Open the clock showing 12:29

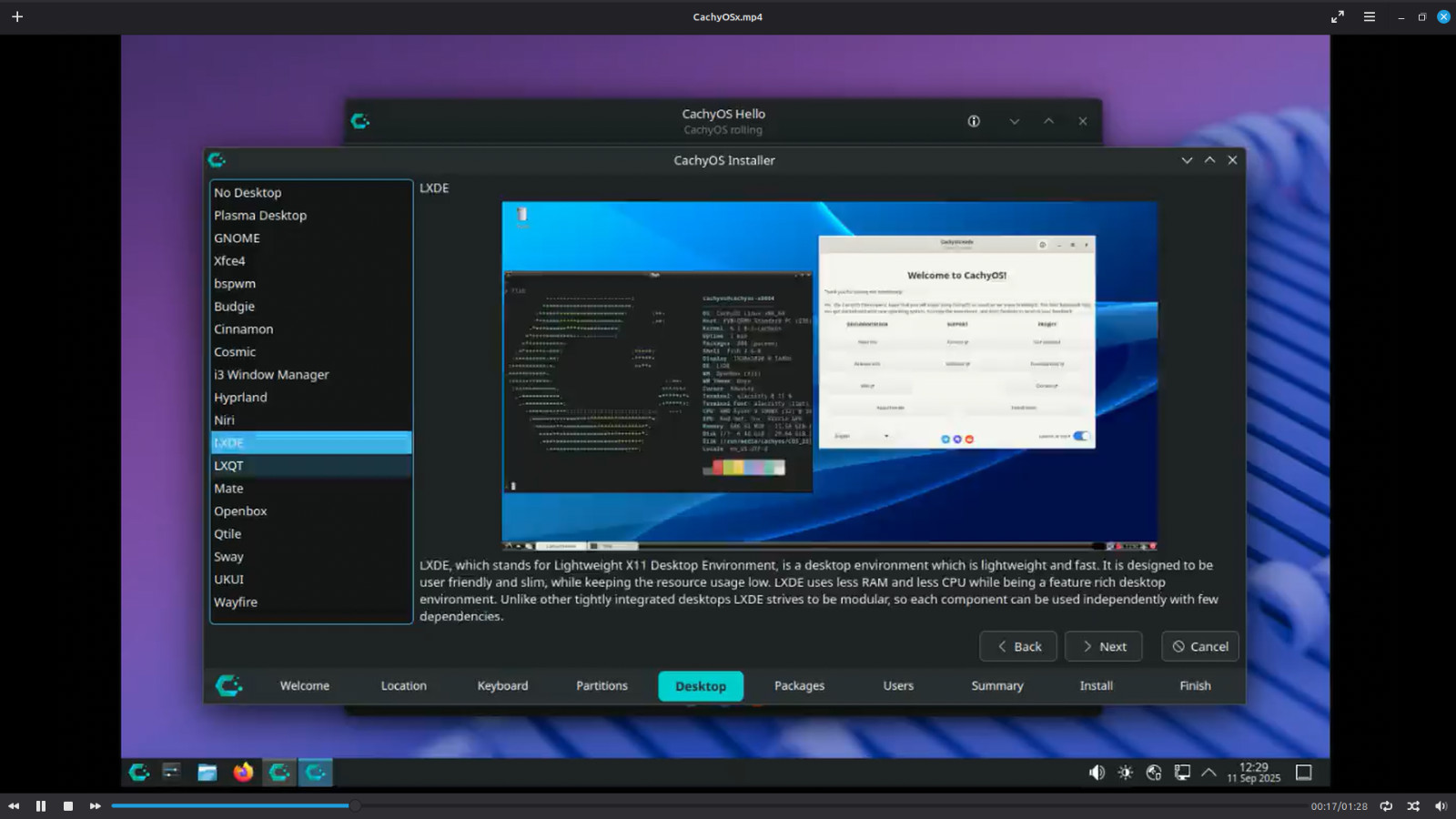tap(1254, 773)
